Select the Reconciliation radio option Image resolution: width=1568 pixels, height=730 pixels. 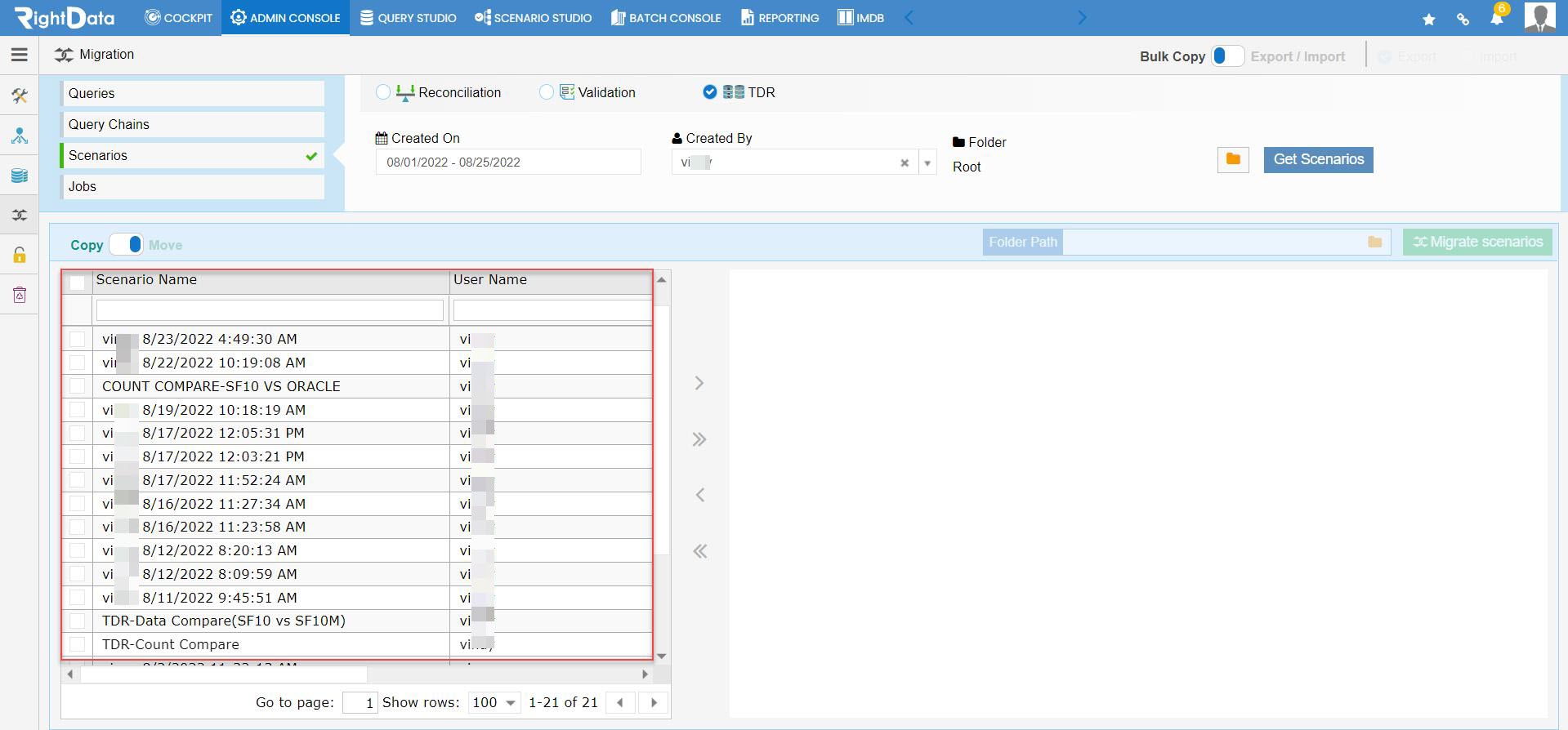click(x=383, y=92)
